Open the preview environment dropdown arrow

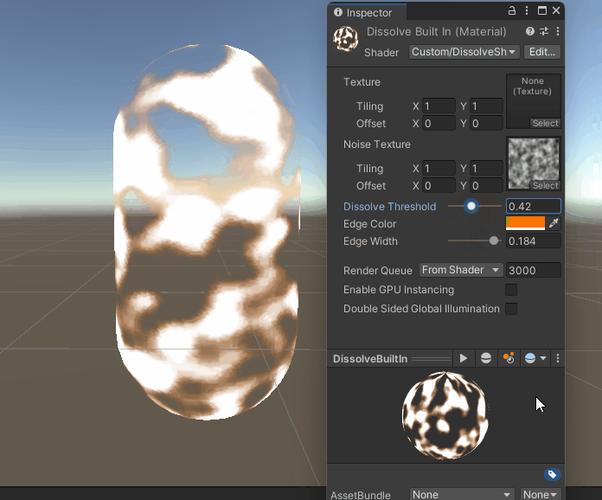pyautogui.click(x=543, y=358)
